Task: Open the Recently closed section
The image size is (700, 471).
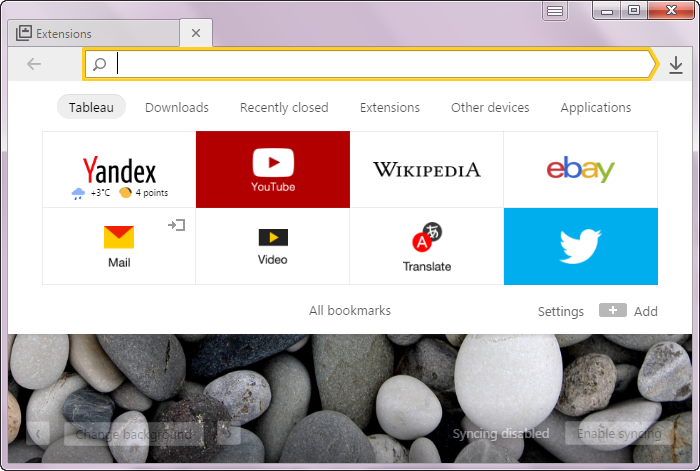Action: 284,108
